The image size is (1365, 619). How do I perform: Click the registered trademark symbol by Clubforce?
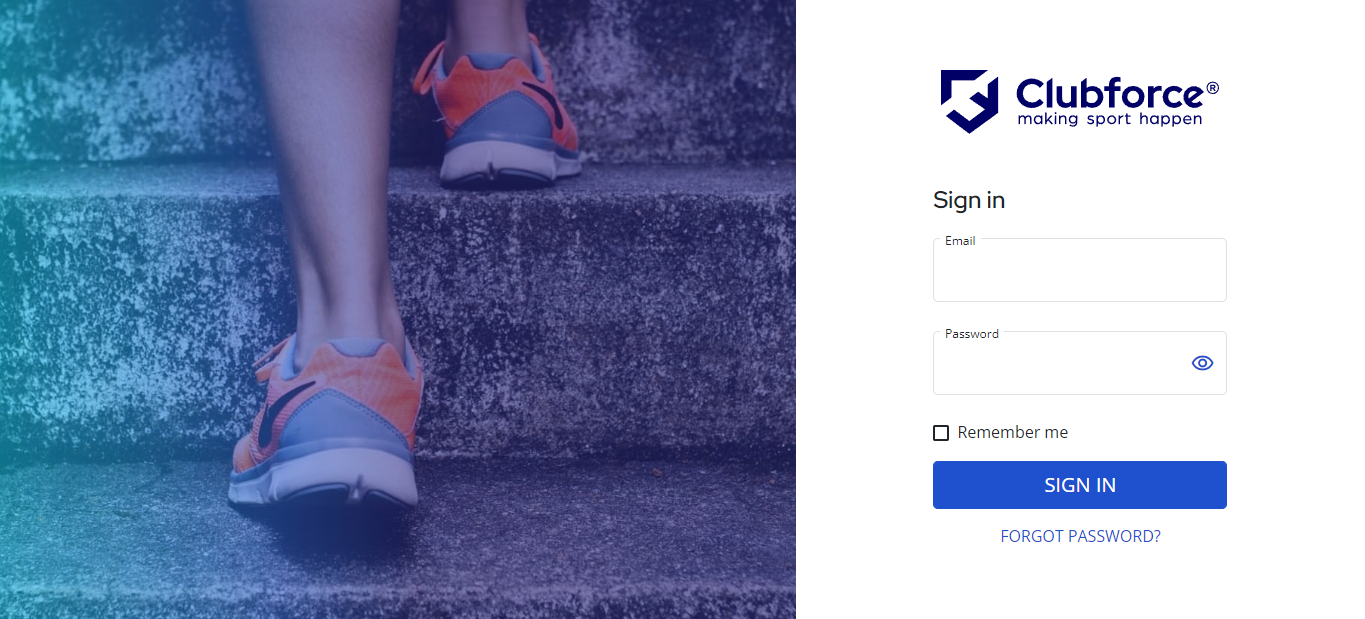point(1212,88)
